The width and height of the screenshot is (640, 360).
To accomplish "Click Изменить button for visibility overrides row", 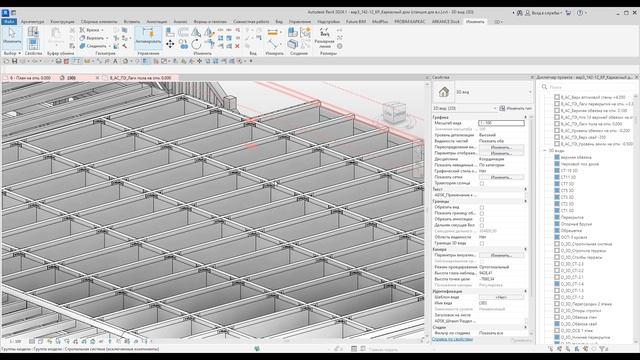I will tap(501, 147).
